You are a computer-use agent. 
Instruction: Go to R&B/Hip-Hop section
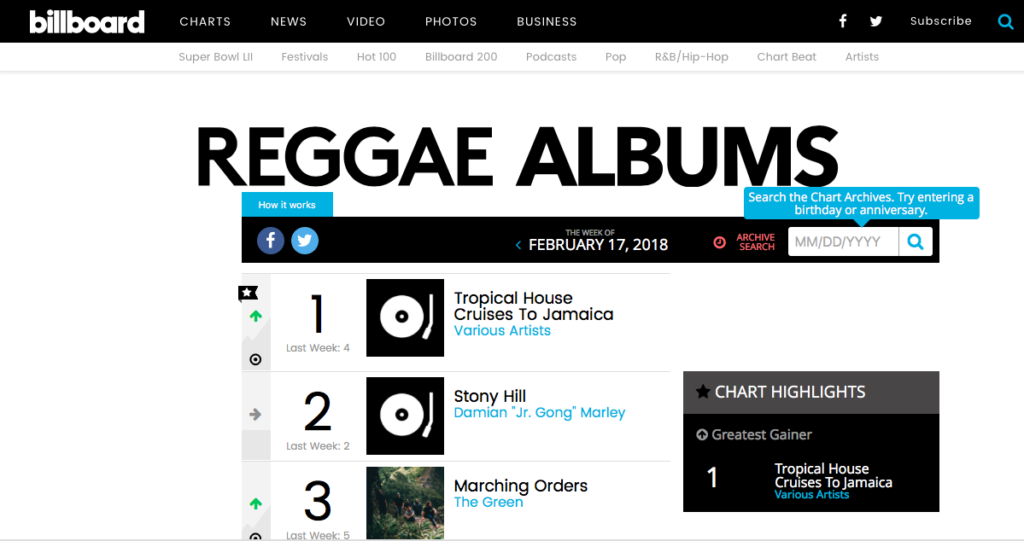pyautogui.click(x=691, y=57)
